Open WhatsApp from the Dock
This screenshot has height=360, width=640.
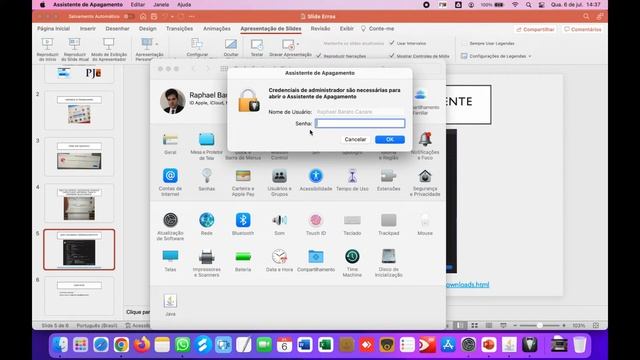coord(182,345)
